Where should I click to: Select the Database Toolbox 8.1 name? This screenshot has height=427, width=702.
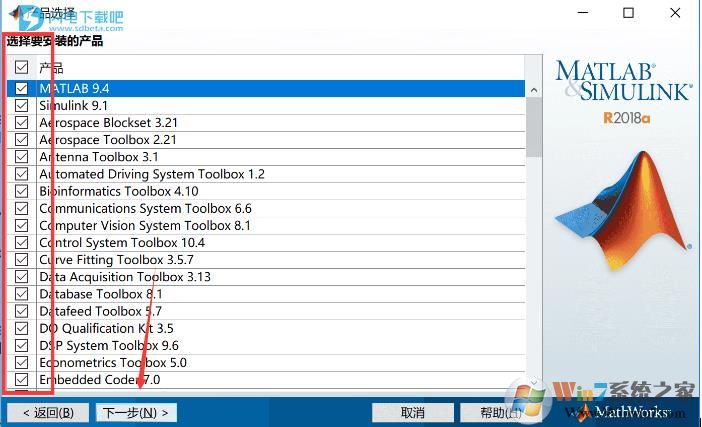[101, 294]
